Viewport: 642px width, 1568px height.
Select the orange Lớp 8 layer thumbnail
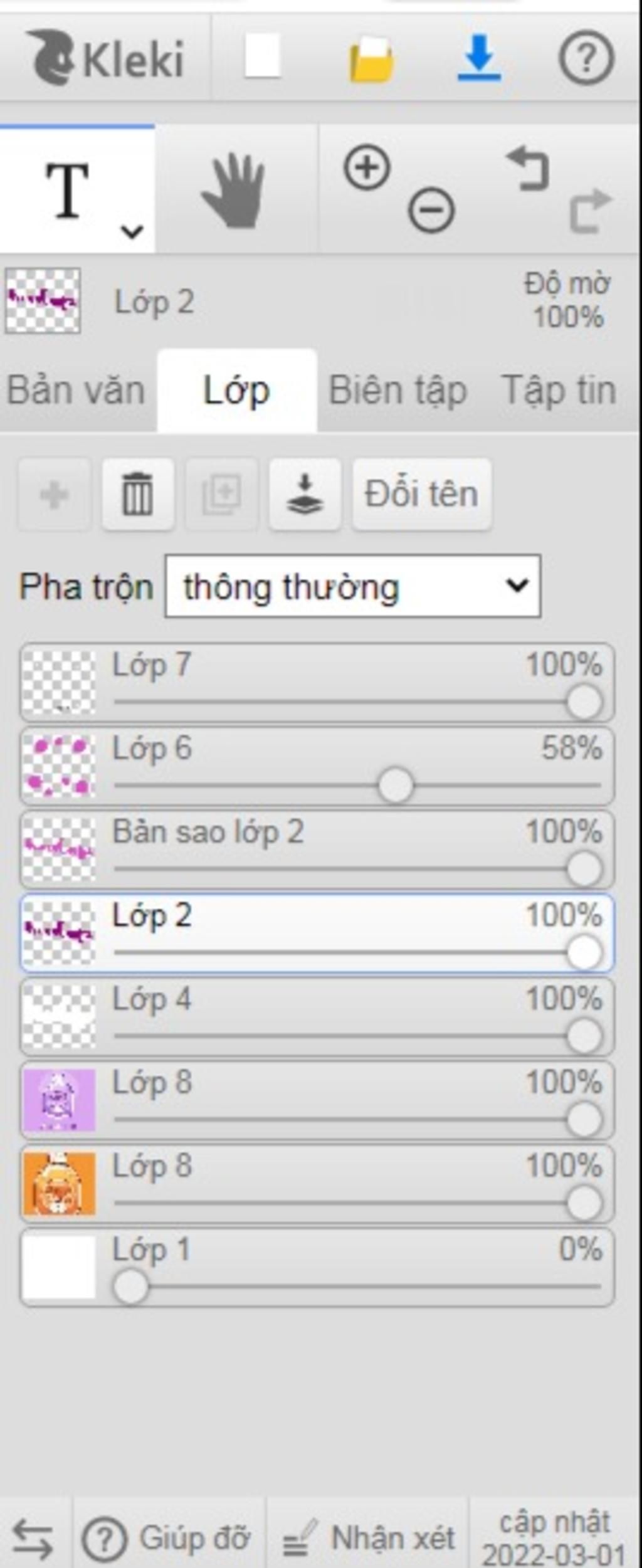59,1184
